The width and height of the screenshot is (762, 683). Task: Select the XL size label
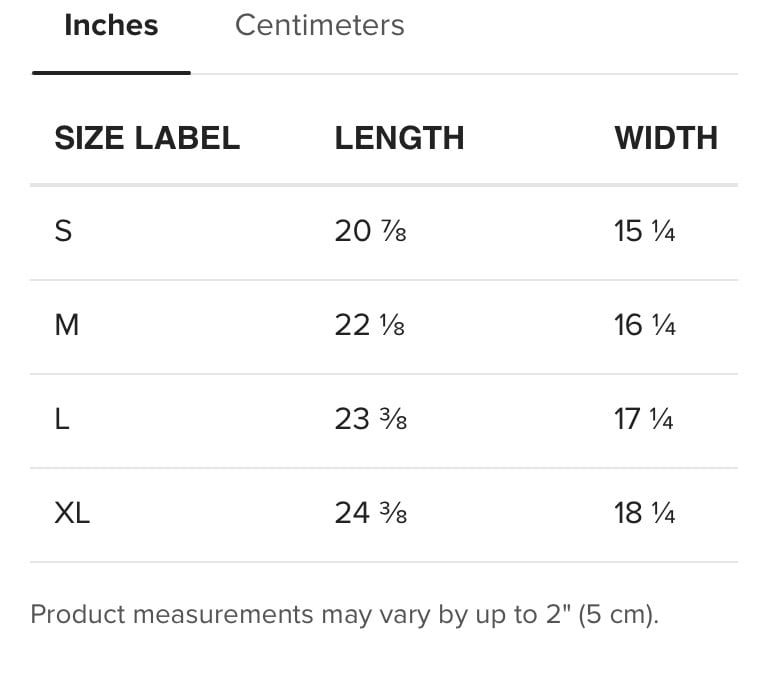(72, 514)
